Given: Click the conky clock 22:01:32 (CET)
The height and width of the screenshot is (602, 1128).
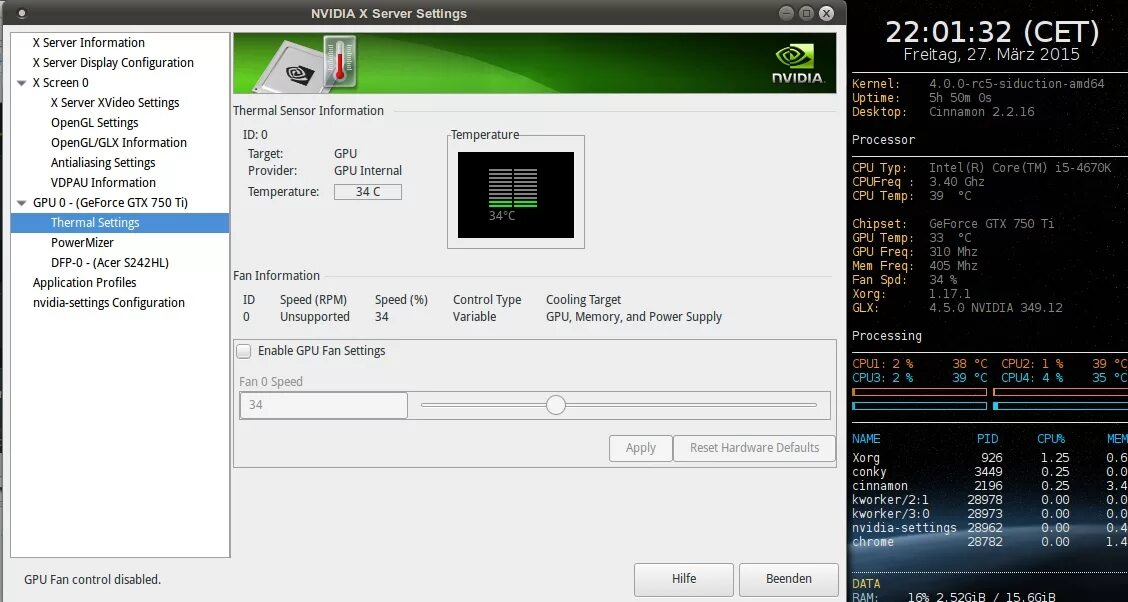Looking at the screenshot, I should tap(992, 32).
